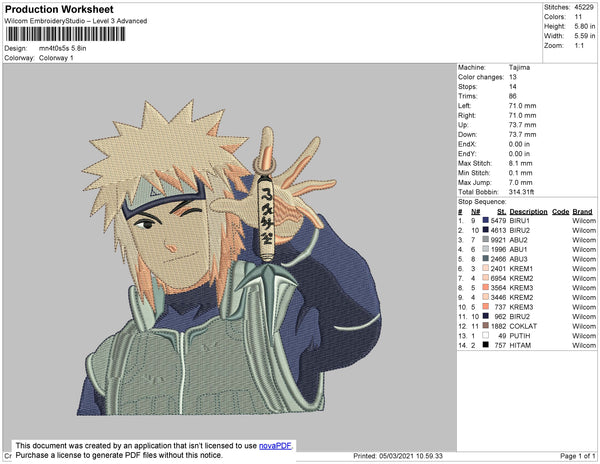Pick the ABU3 slate swatch
Viewport: 600px width, 464px height.
point(486,259)
